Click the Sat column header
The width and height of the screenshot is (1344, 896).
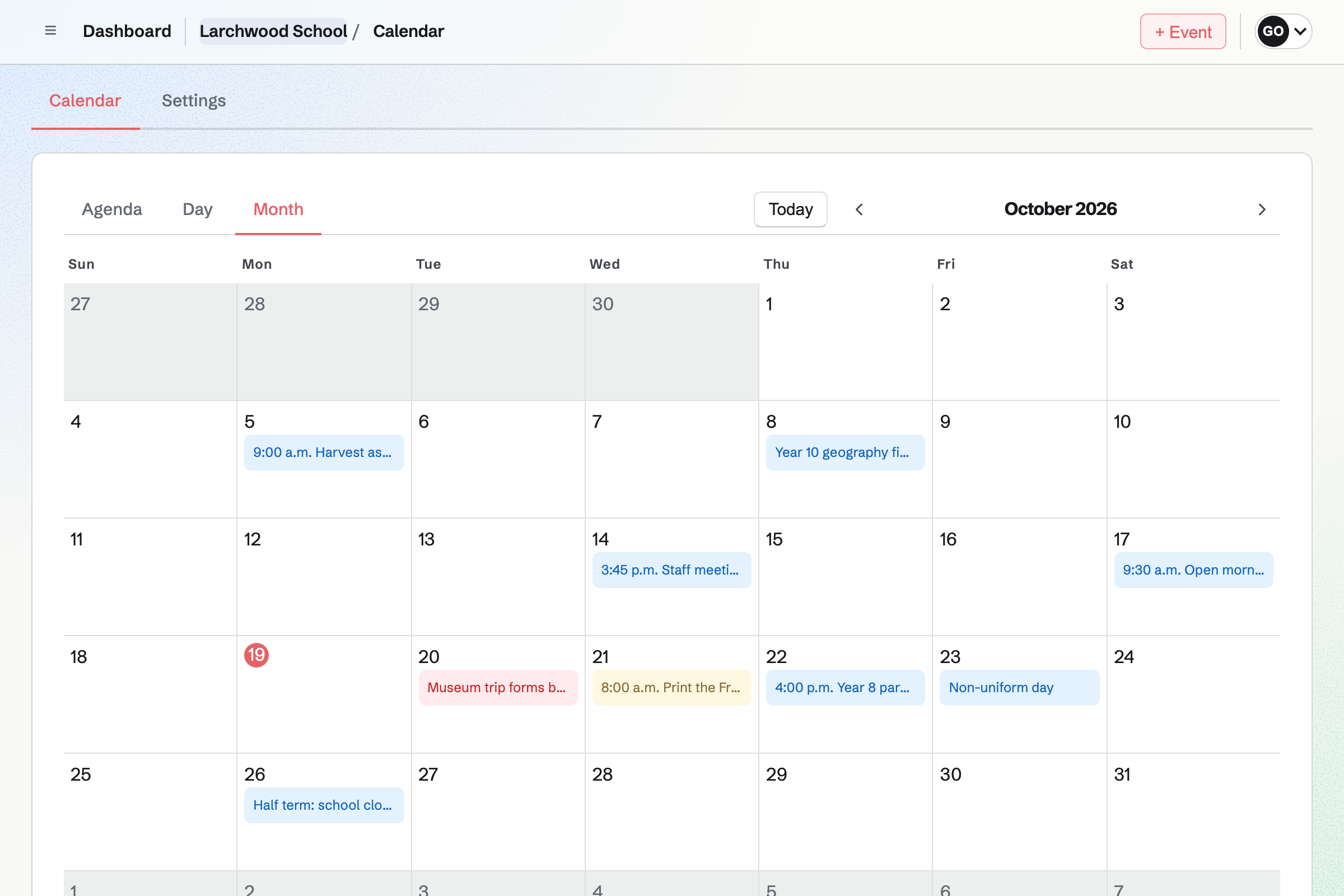(x=1121, y=264)
